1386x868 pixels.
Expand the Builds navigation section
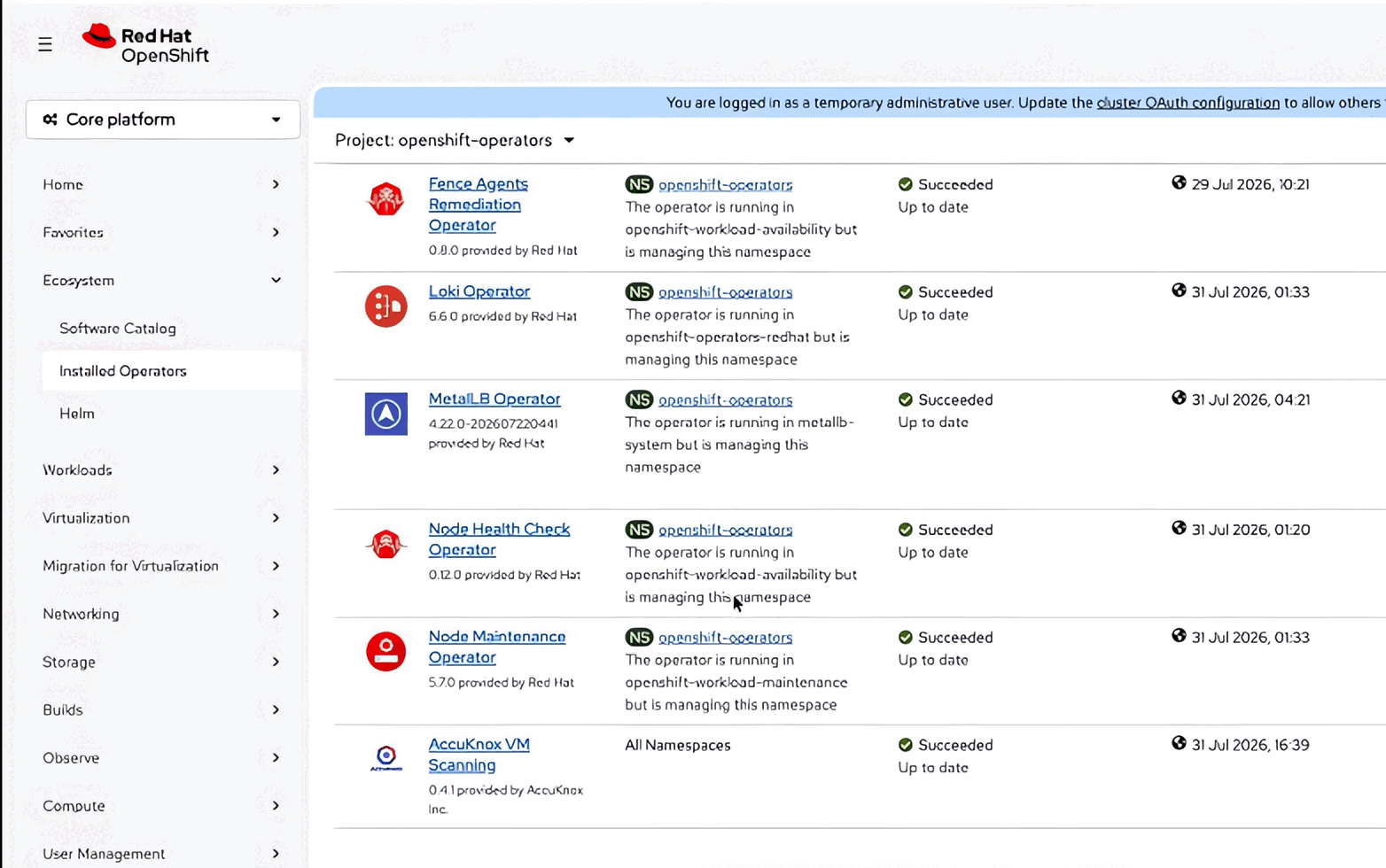pos(162,709)
